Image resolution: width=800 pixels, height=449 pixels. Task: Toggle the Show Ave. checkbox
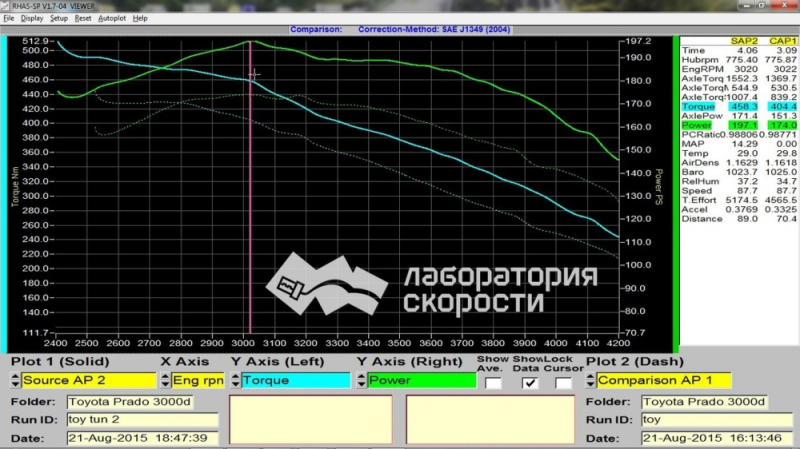[493, 383]
